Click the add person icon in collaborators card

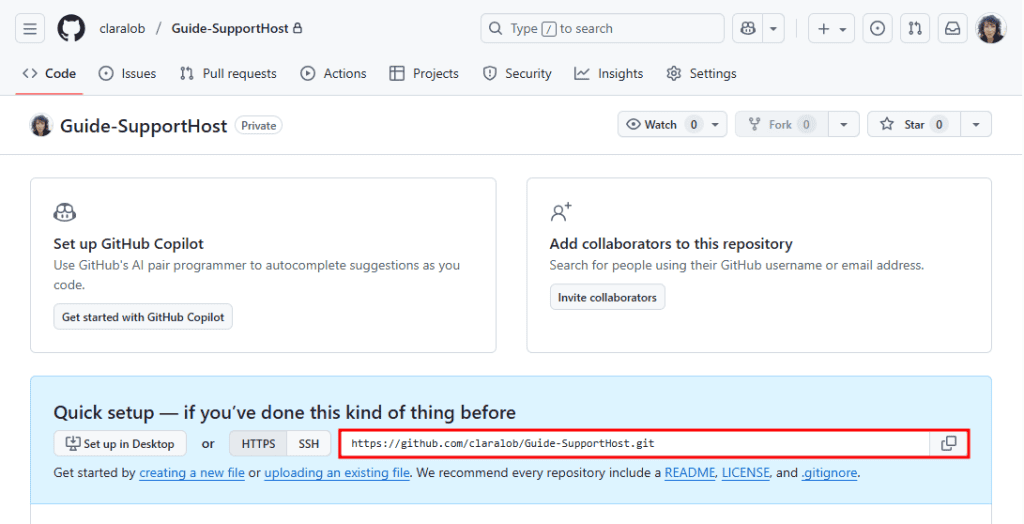pos(561,212)
